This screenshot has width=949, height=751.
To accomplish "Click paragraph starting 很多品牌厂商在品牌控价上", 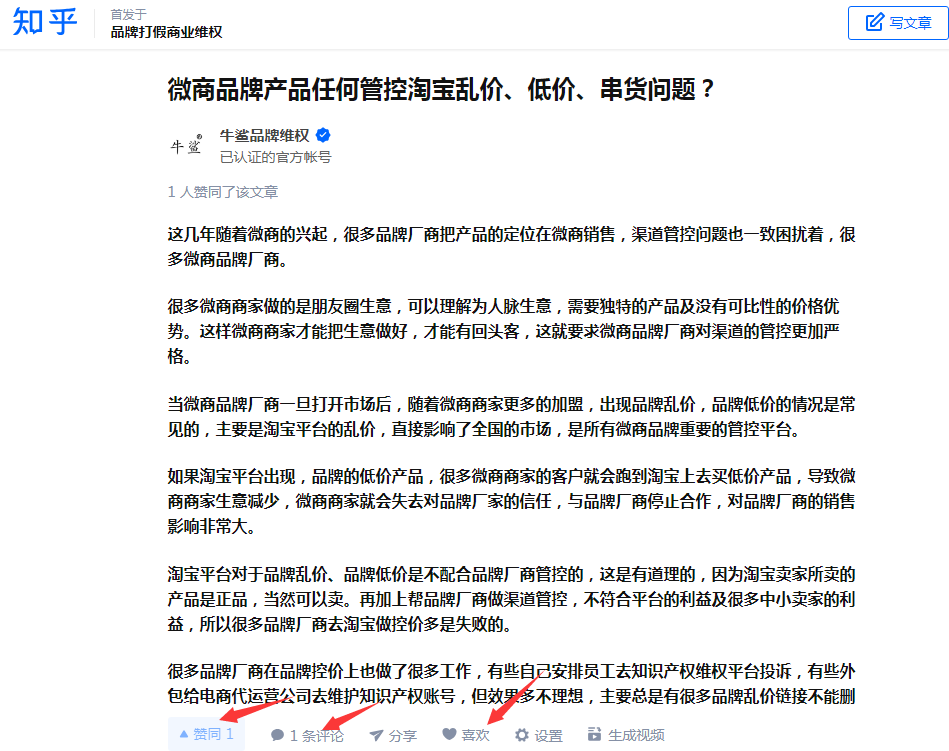I will click(x=511, y=684).
